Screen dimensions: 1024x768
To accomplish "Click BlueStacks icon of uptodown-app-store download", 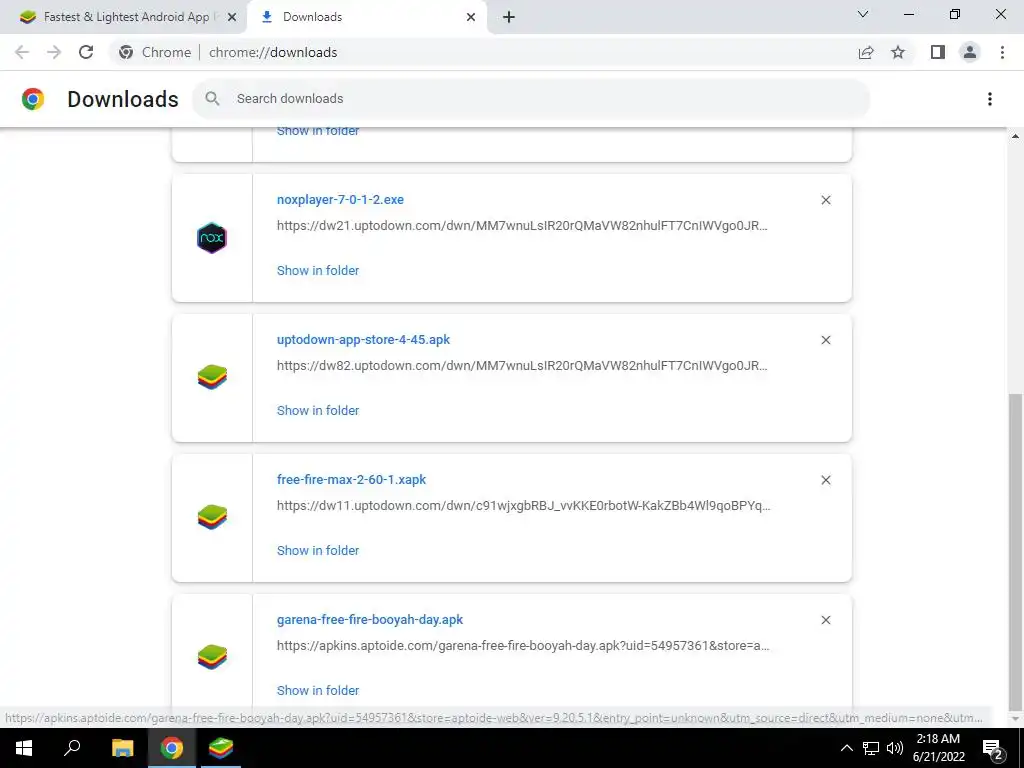I will (x=212, y=377).
